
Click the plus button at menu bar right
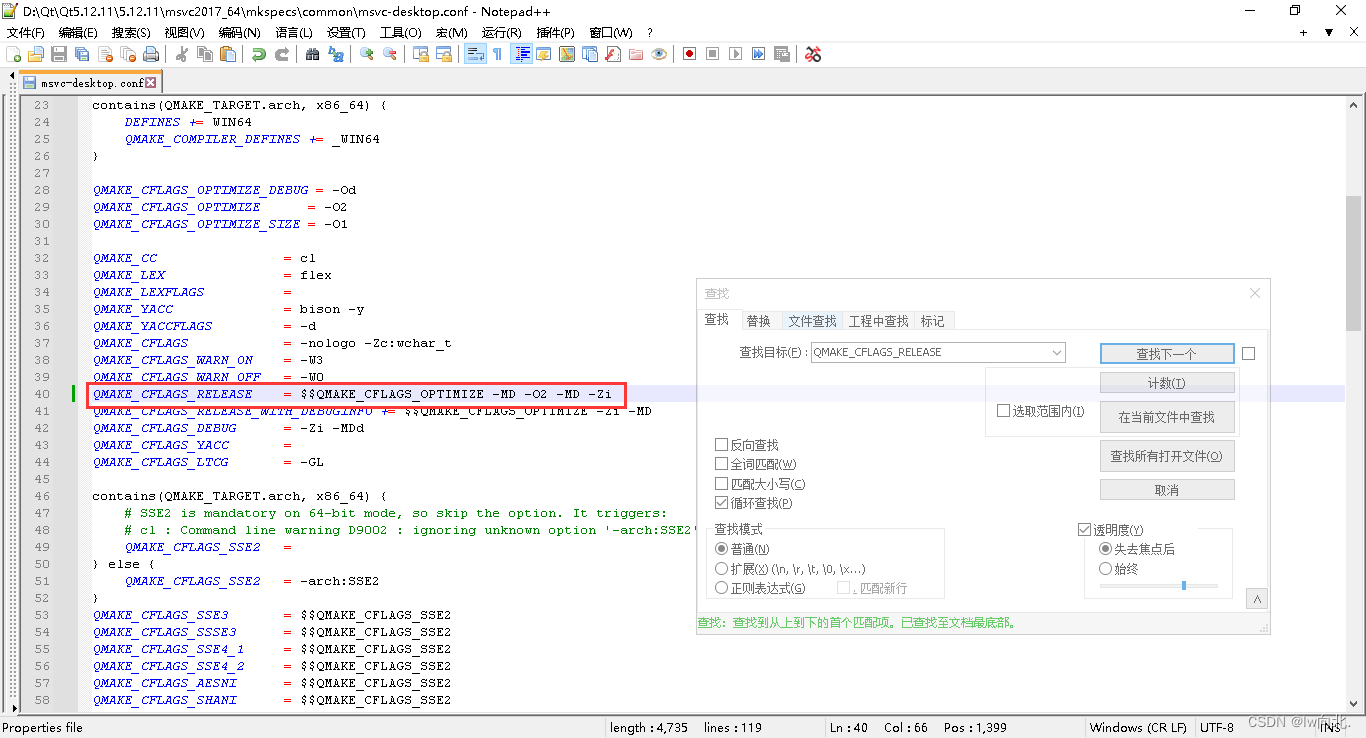tap(1303, 33)
